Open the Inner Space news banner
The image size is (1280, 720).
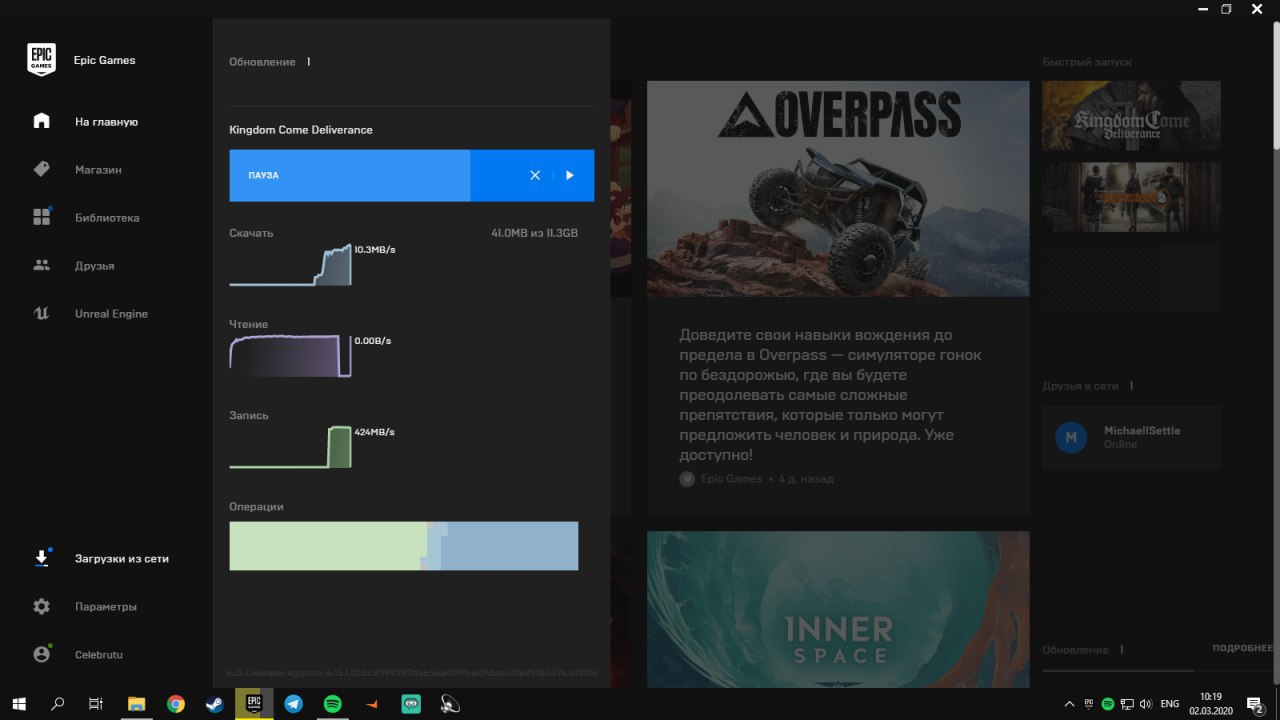838,608
